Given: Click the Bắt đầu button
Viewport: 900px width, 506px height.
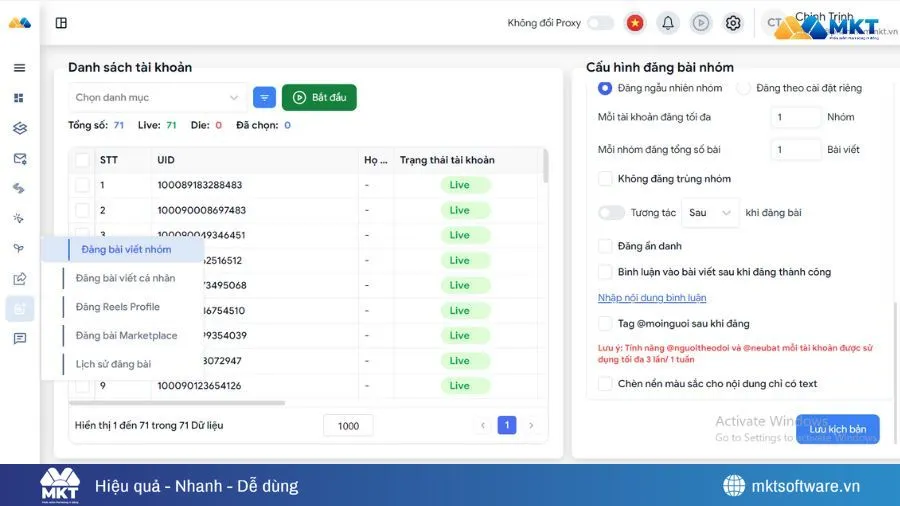Looking at the screenshot, I should click(319, 98).
